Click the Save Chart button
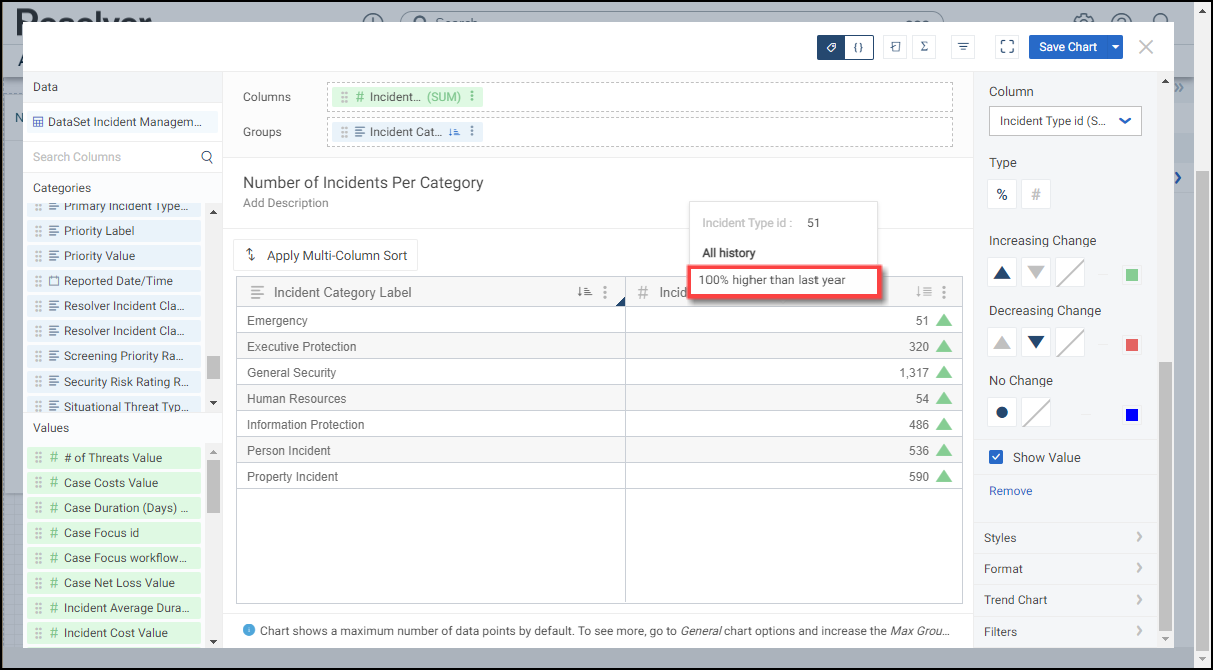 coord(1067,47)
